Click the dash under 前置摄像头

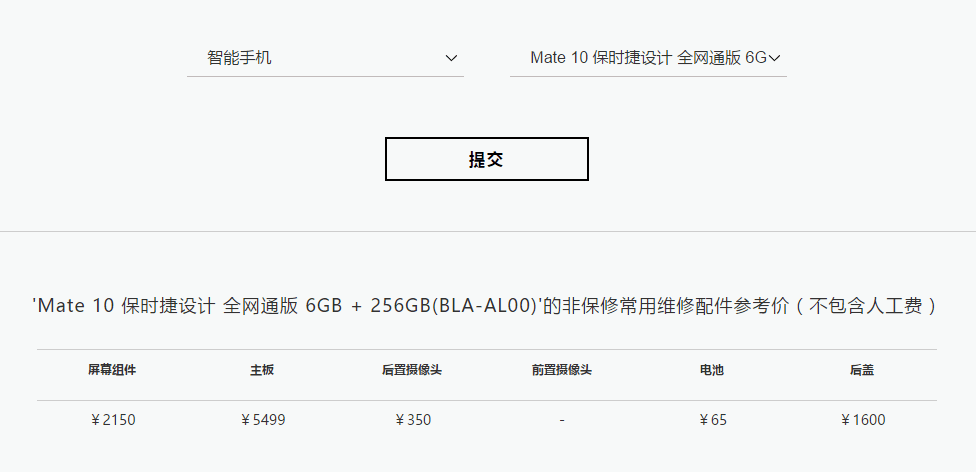562,421
